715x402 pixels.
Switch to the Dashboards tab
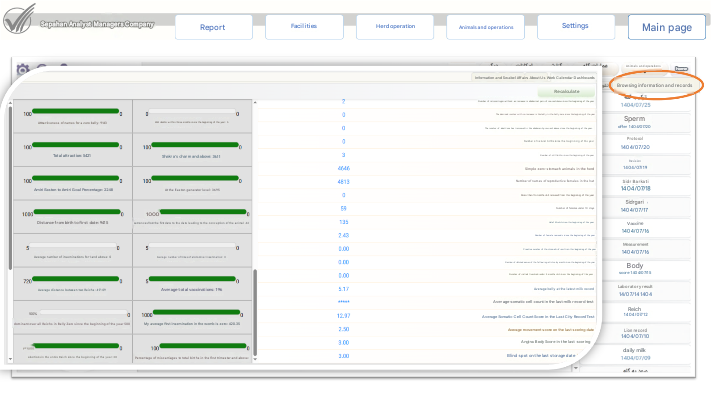[x=584, y=77]
